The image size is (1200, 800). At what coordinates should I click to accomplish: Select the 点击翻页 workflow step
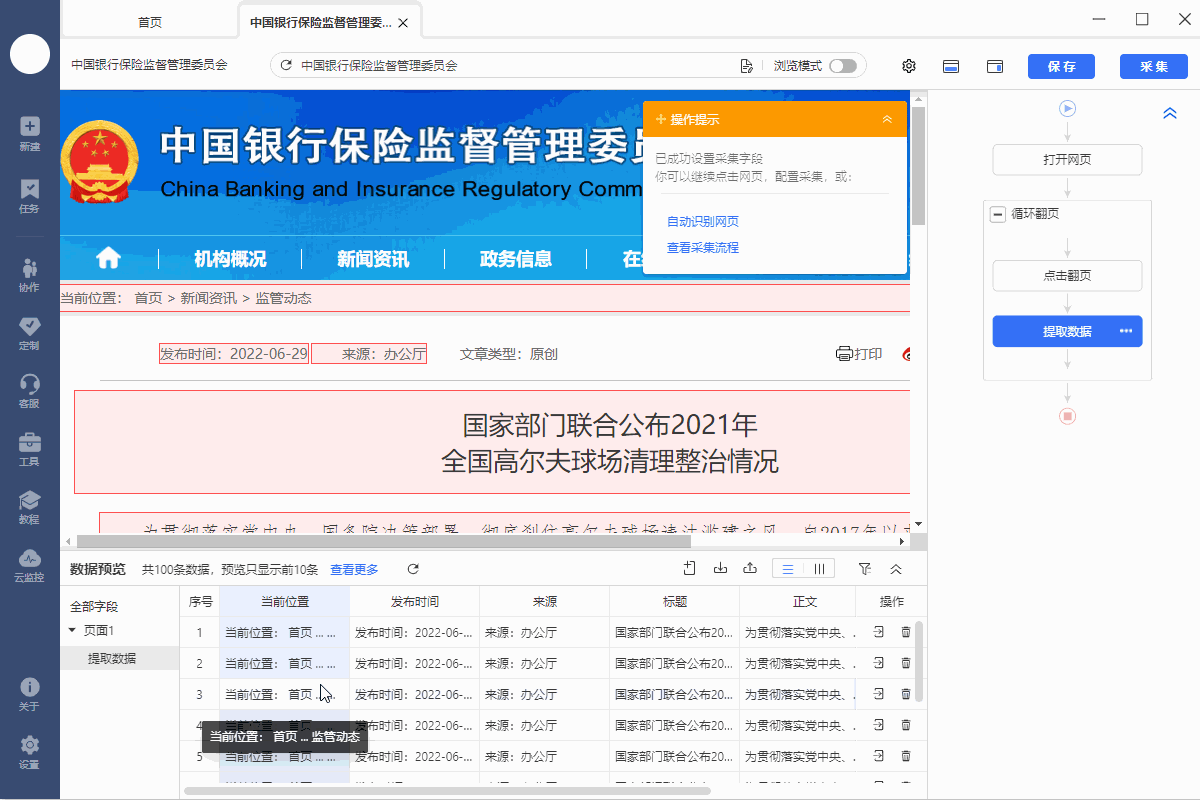(1067, 276)
